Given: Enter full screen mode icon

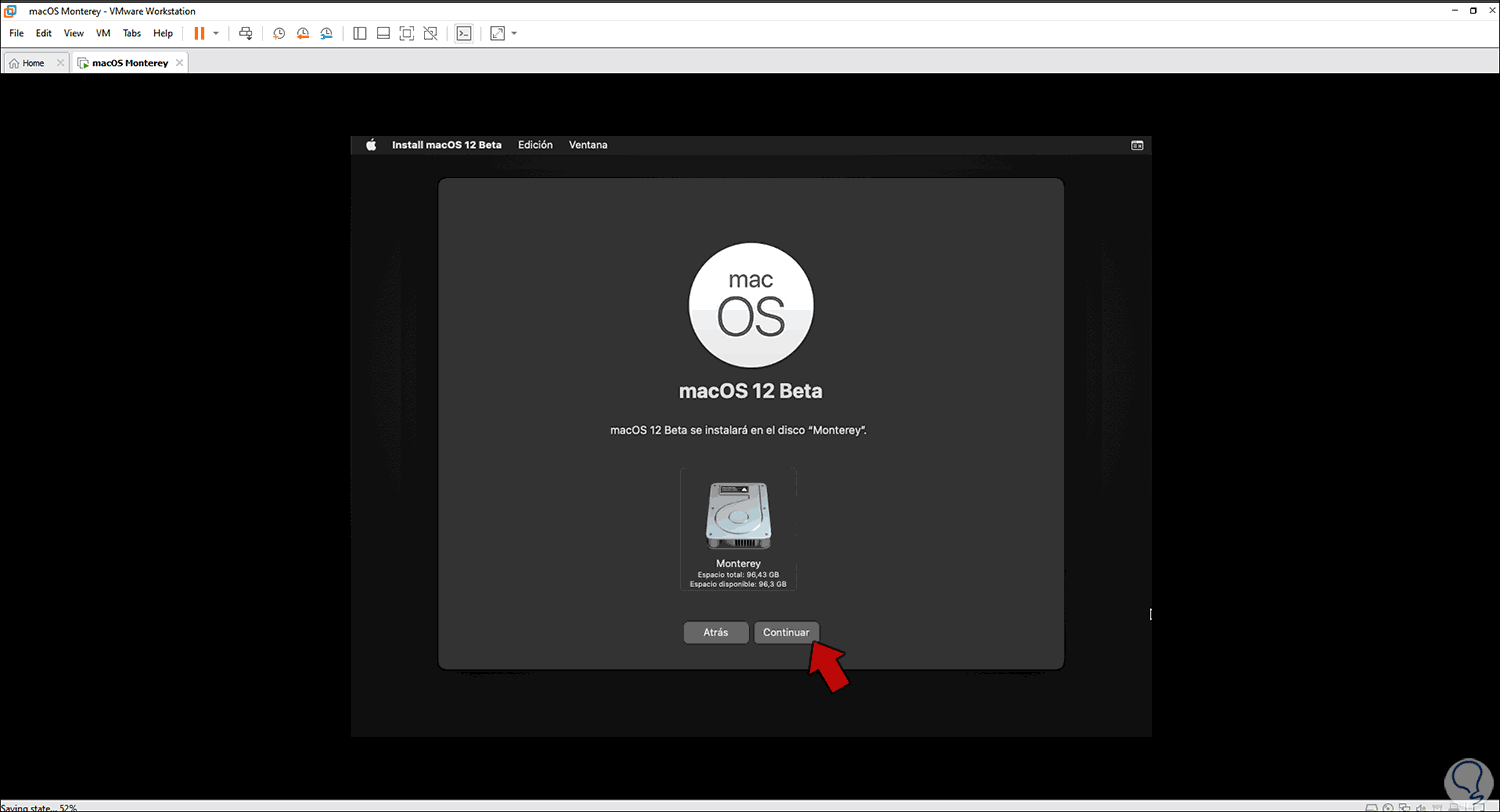Looking at the screenshot, I should pos(407,33).
